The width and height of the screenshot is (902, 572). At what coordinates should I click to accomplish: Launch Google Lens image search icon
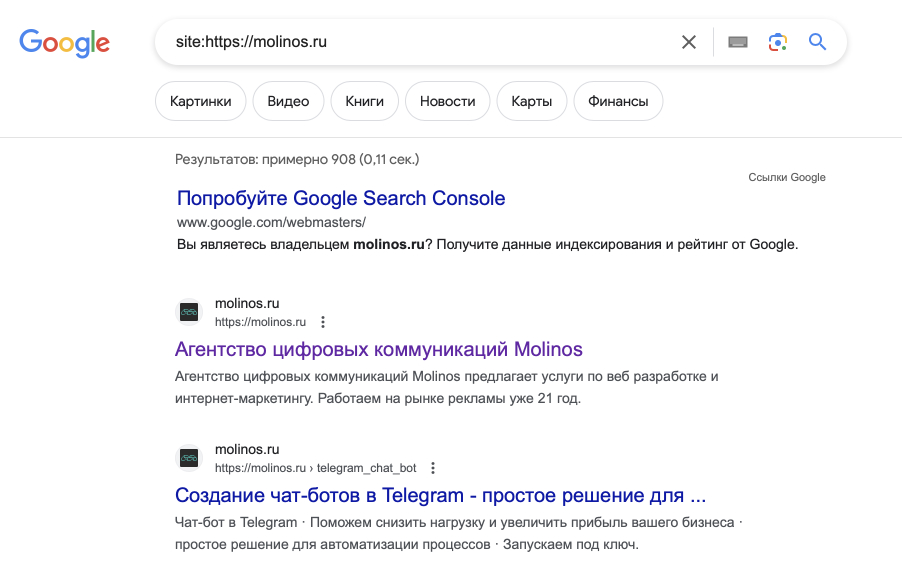pos(777,42)
